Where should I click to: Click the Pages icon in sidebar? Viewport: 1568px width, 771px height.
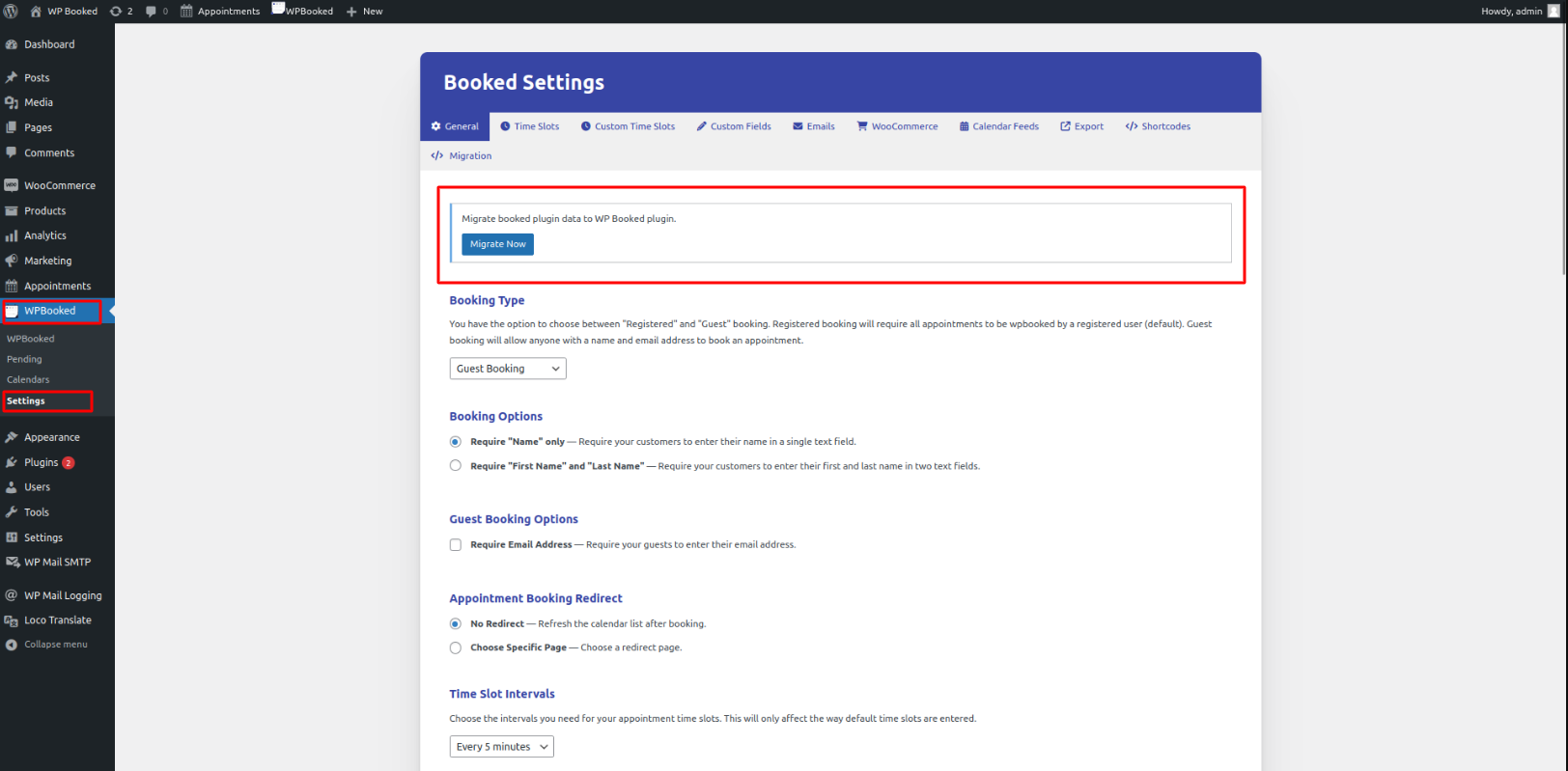point(12,127)
